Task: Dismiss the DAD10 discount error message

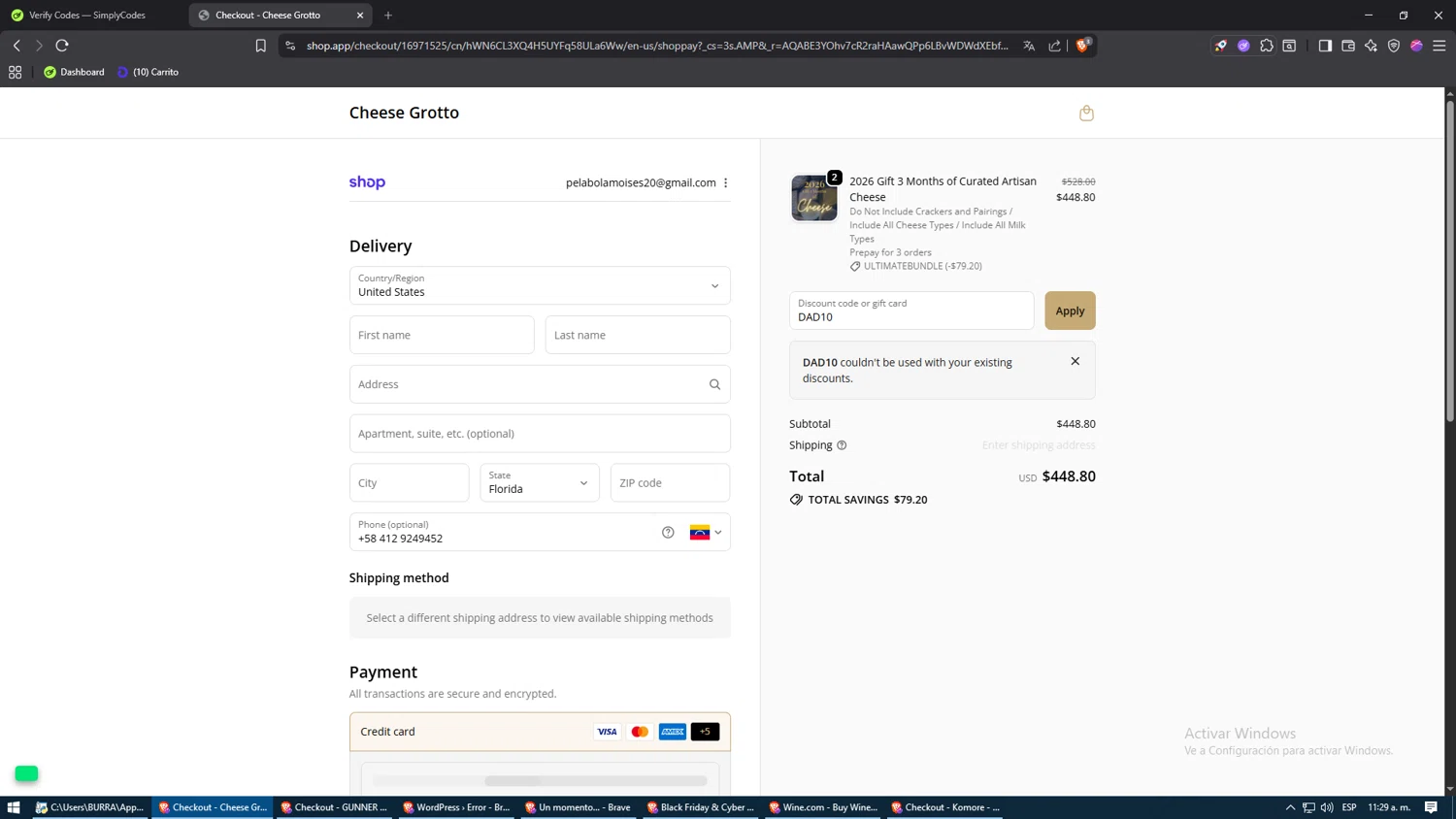Action: click(1075, 361)
